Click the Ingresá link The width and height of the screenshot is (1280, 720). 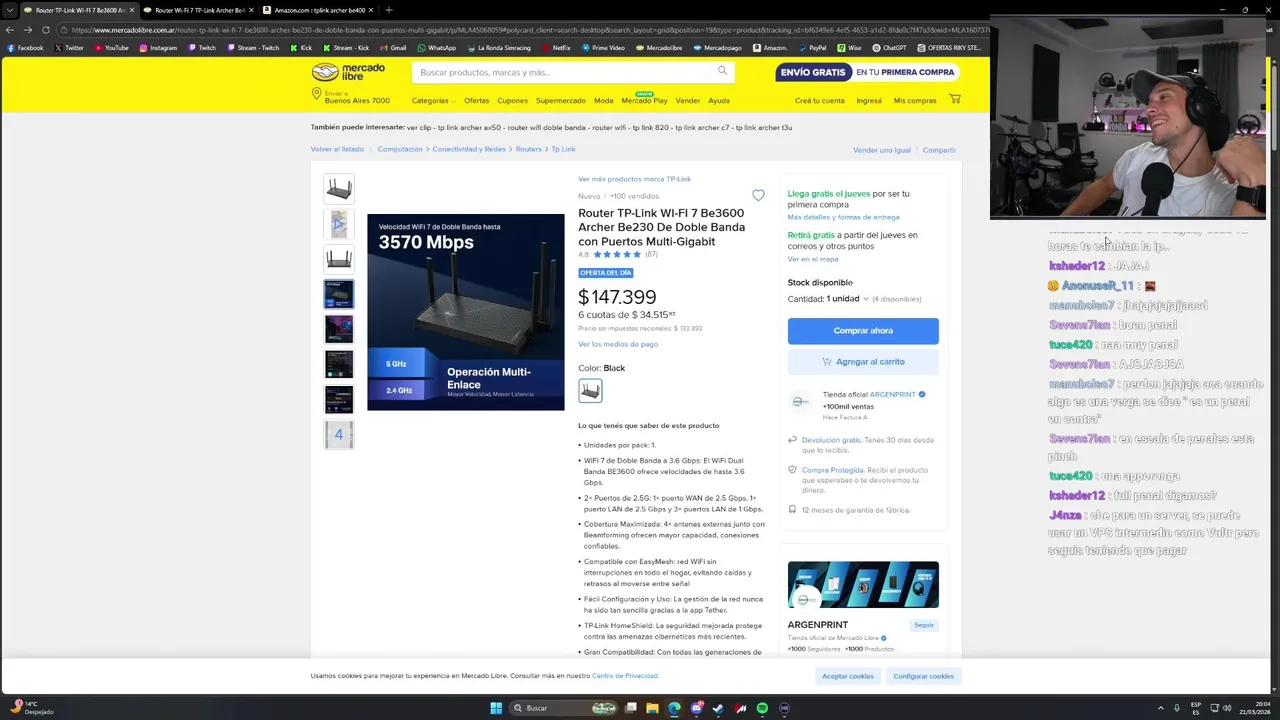[869, 100]
